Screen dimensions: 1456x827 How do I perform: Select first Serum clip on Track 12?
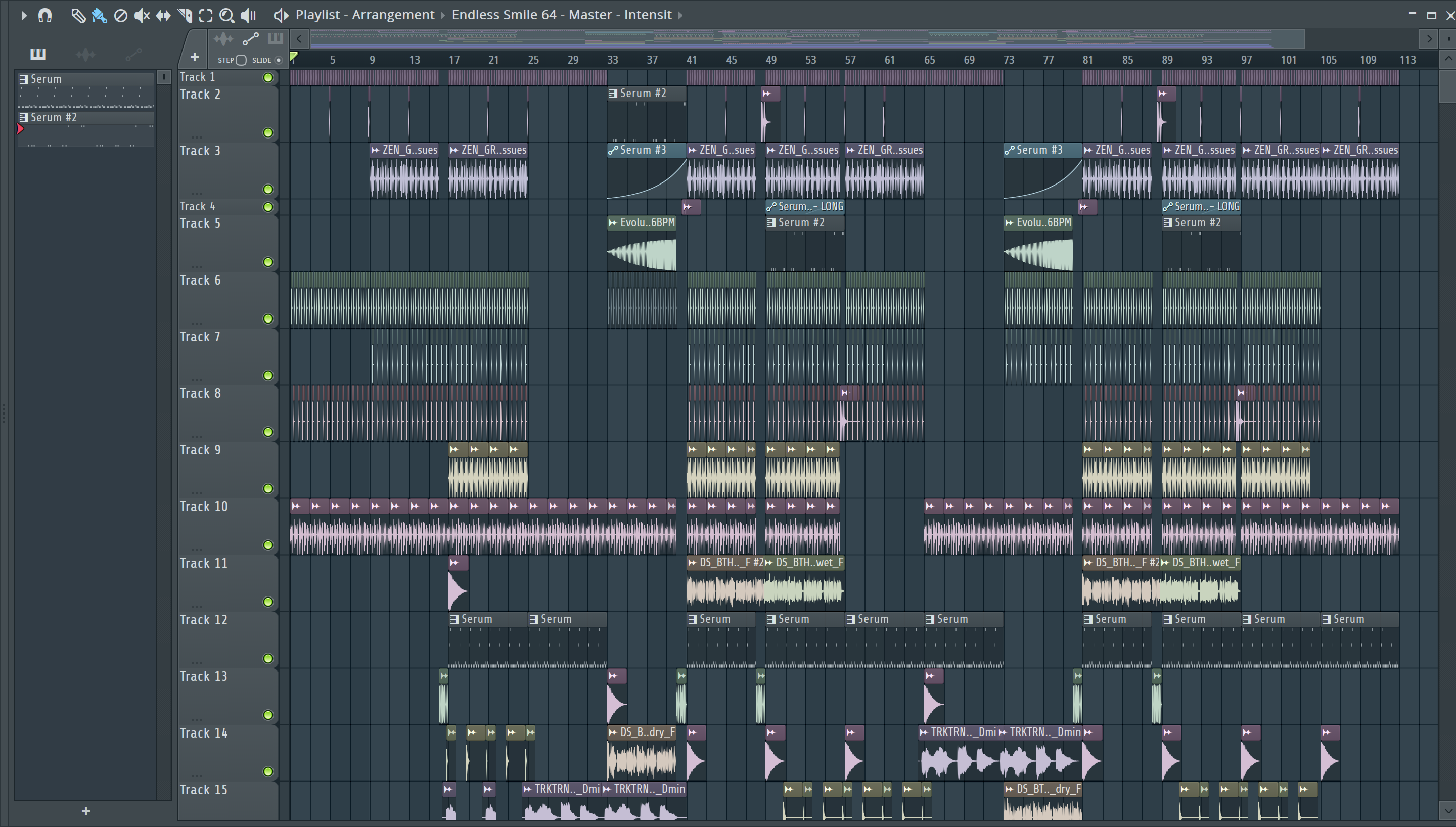tap(488, 639)
